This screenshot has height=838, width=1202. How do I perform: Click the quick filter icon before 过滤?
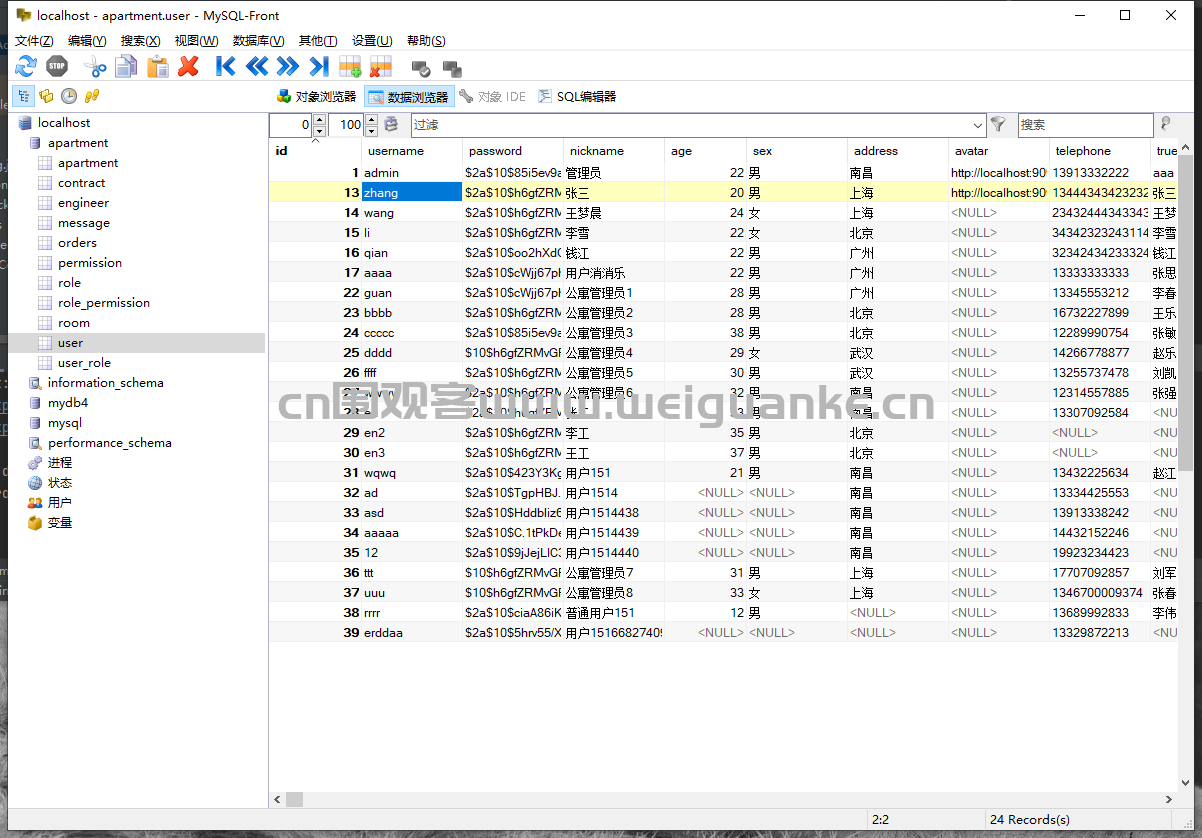pyautogui.click(x=391, y=125)
